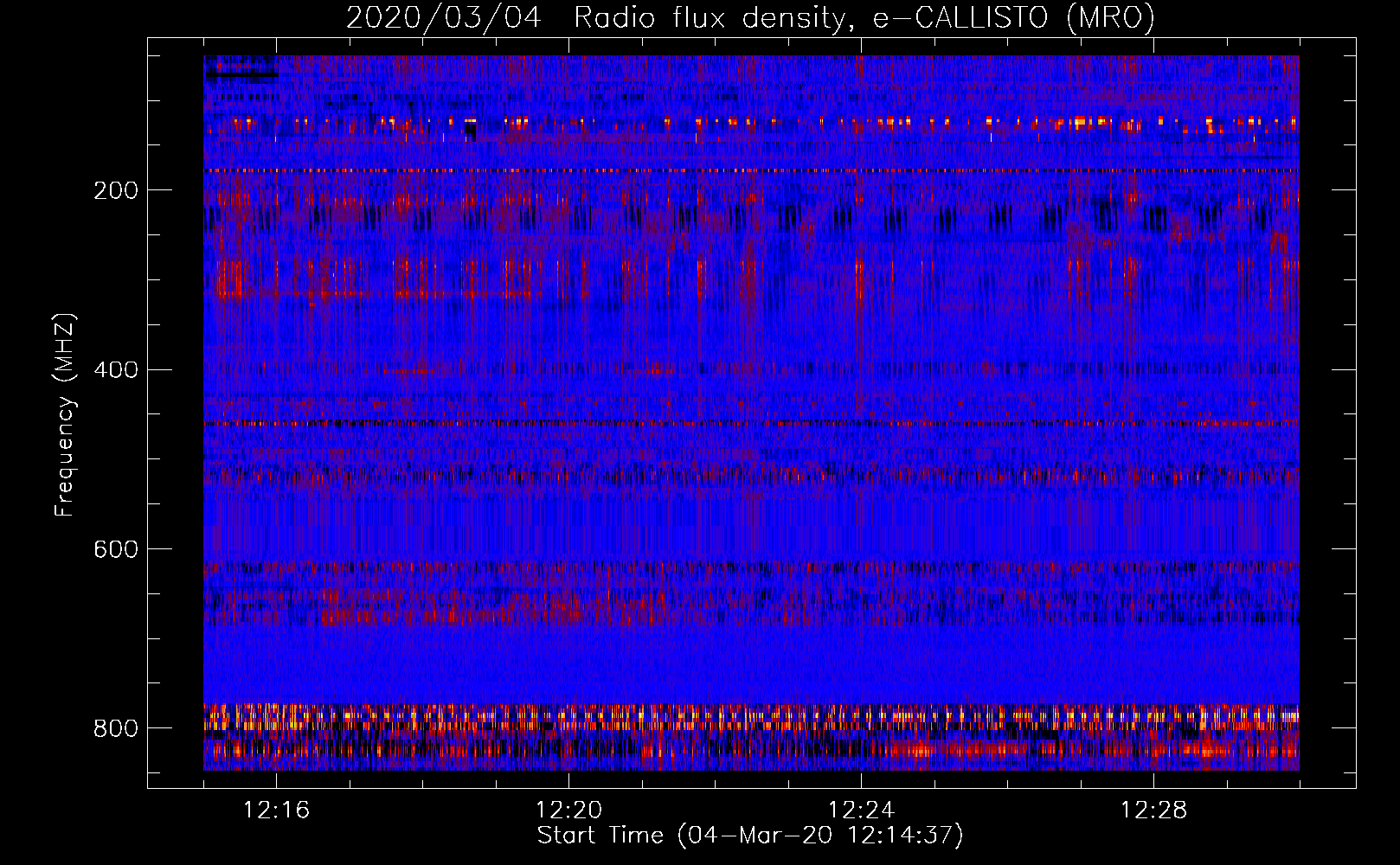Image resolution: width=1400 pixels, height=865 pixels.
Task: Select the date '2020/03/04' in the title
Action: (x=444, y=17)
